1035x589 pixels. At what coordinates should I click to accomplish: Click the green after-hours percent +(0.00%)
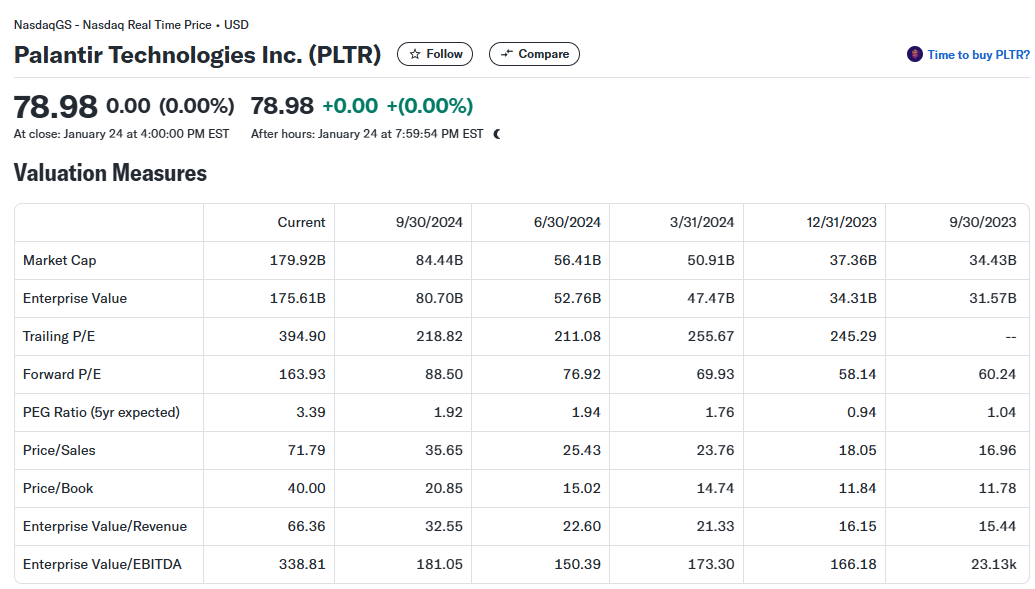click(x=430, y=106)
